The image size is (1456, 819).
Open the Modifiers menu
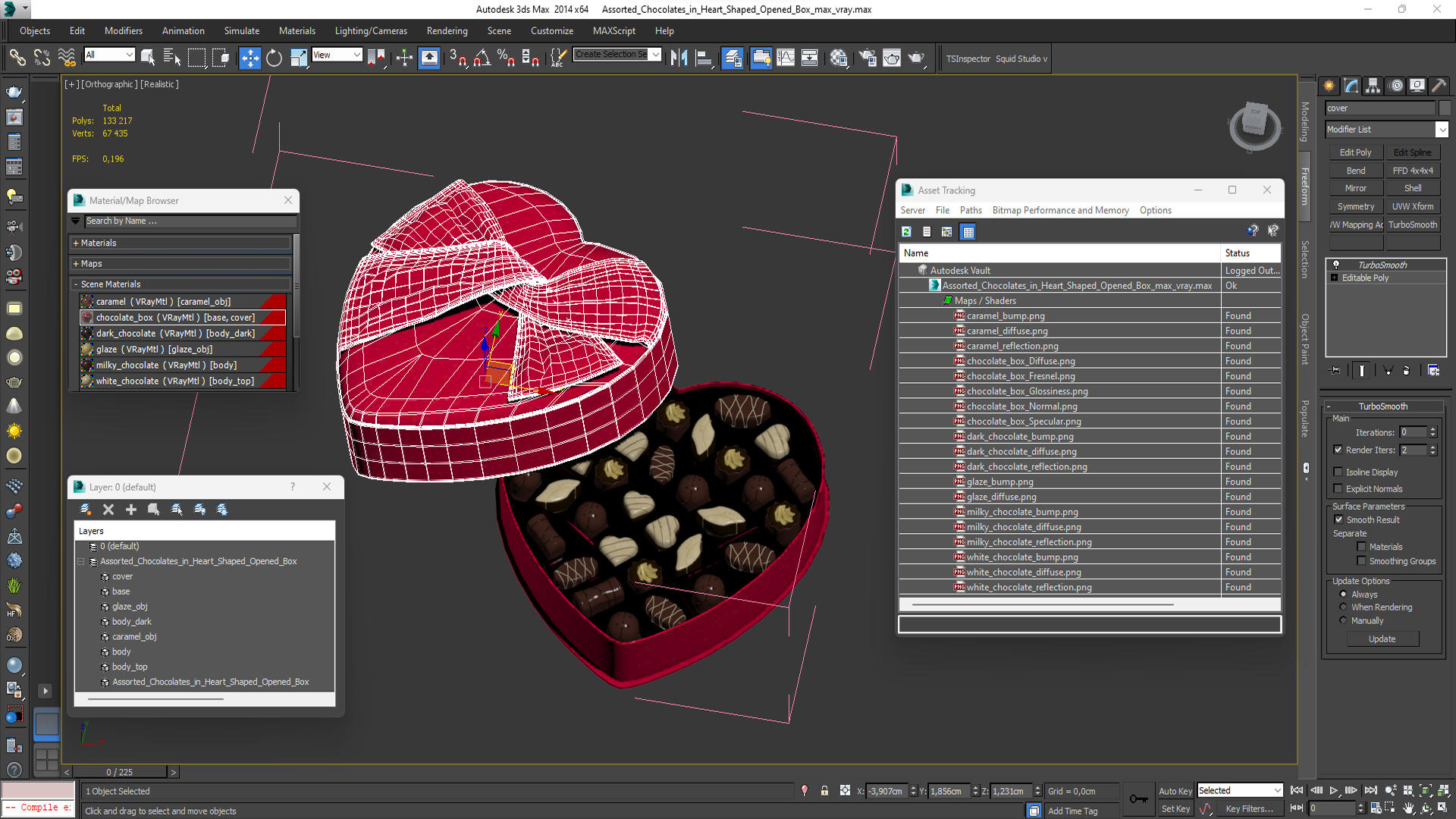click(x=124, y=31)
